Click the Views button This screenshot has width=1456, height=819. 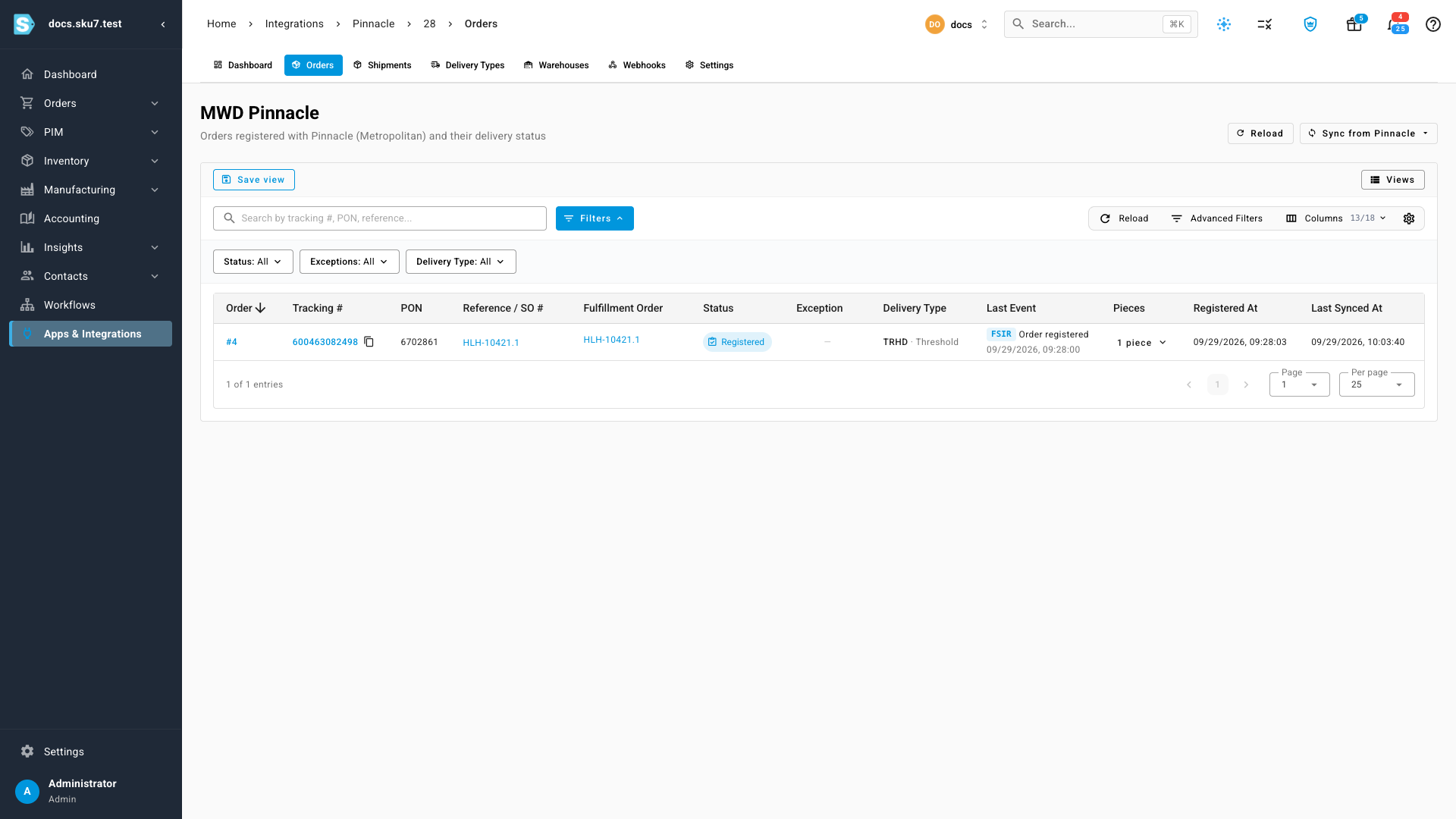coord(1392,180)
